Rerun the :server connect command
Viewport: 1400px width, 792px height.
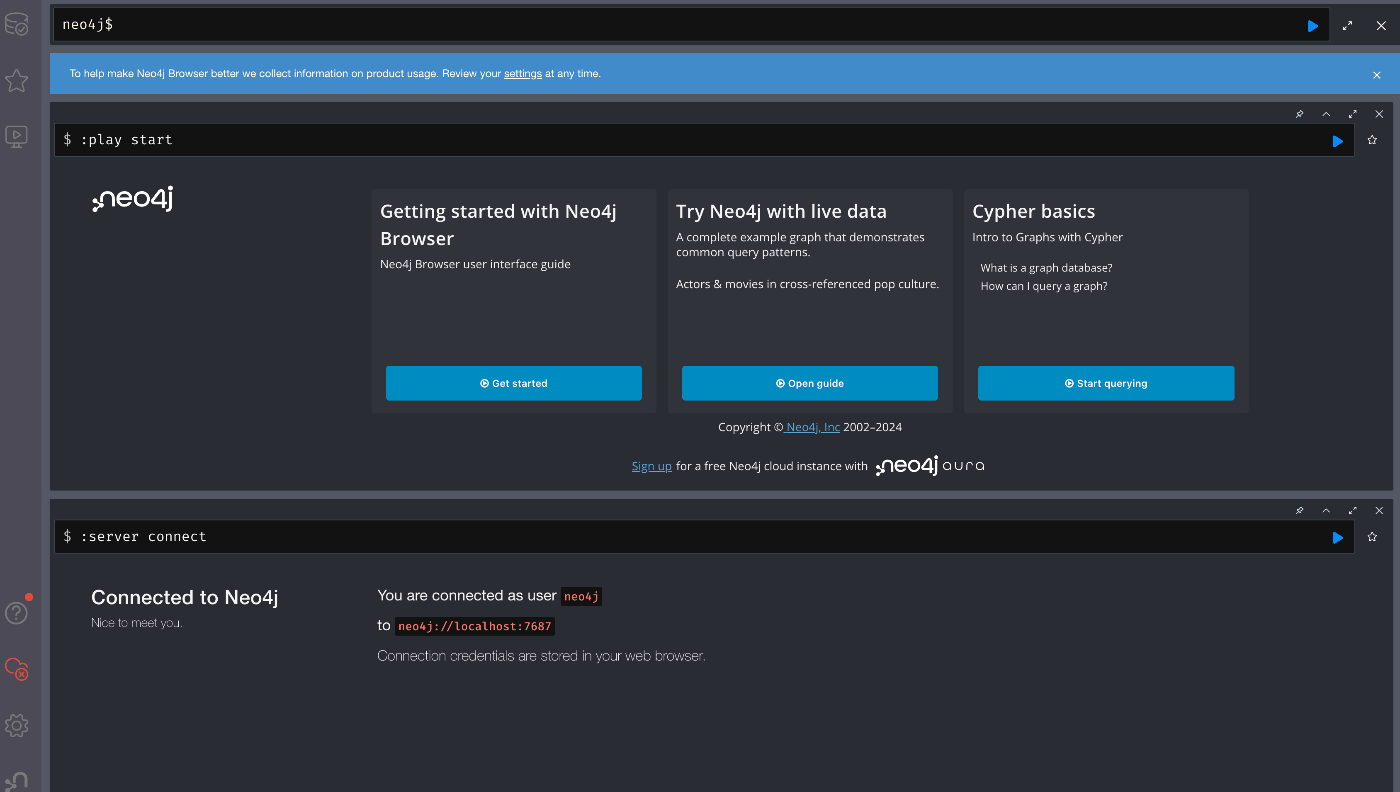pos(1337,538)
